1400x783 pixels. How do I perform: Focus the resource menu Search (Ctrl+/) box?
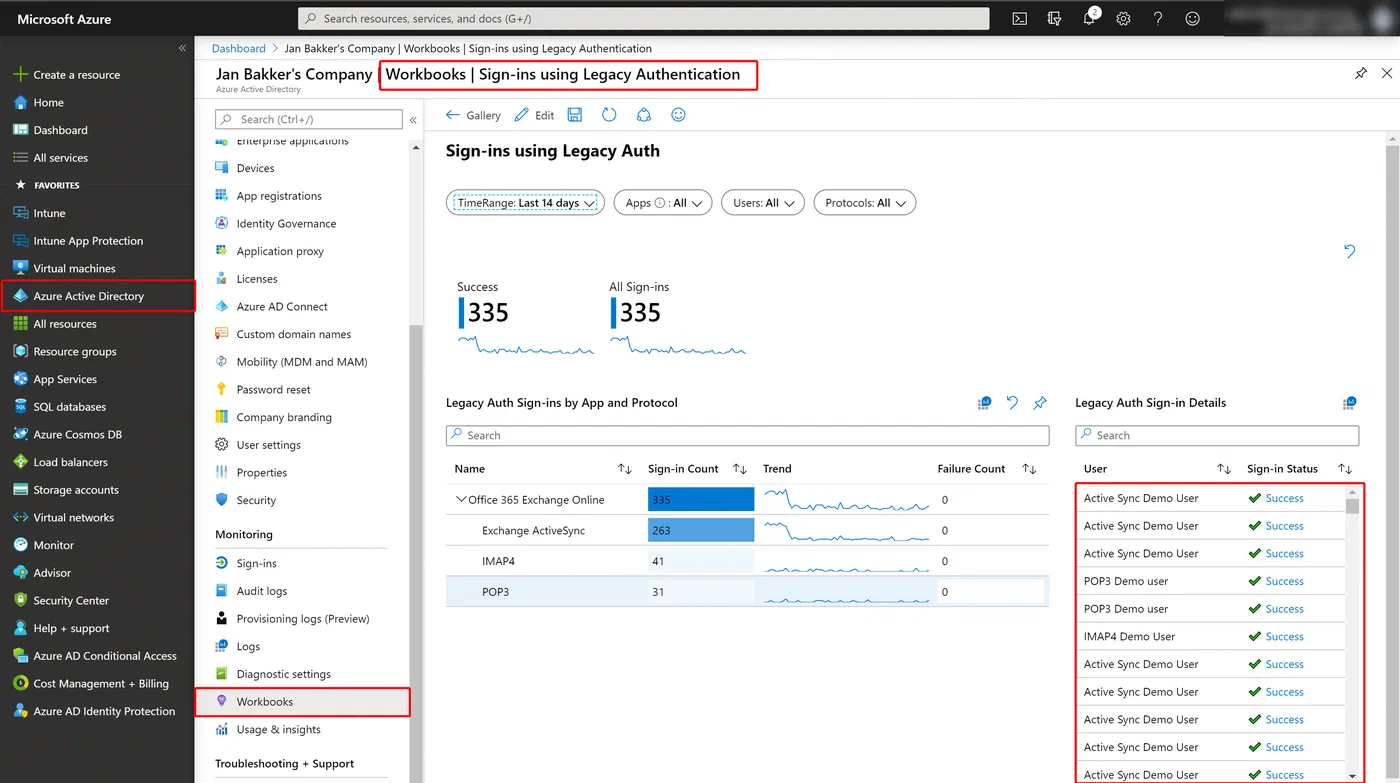click(x=309, y=120)
